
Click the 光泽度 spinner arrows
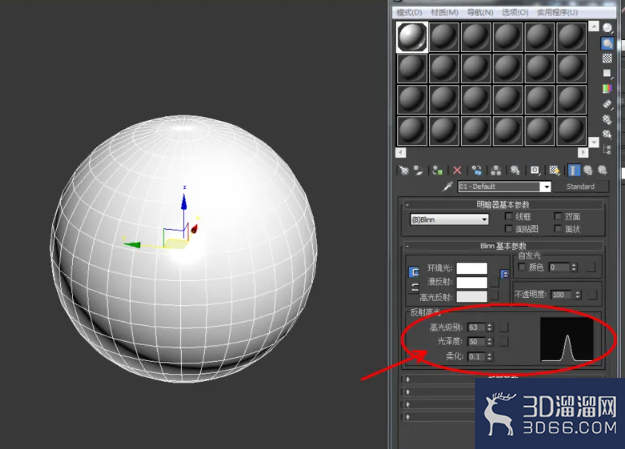tap(489, 342)
